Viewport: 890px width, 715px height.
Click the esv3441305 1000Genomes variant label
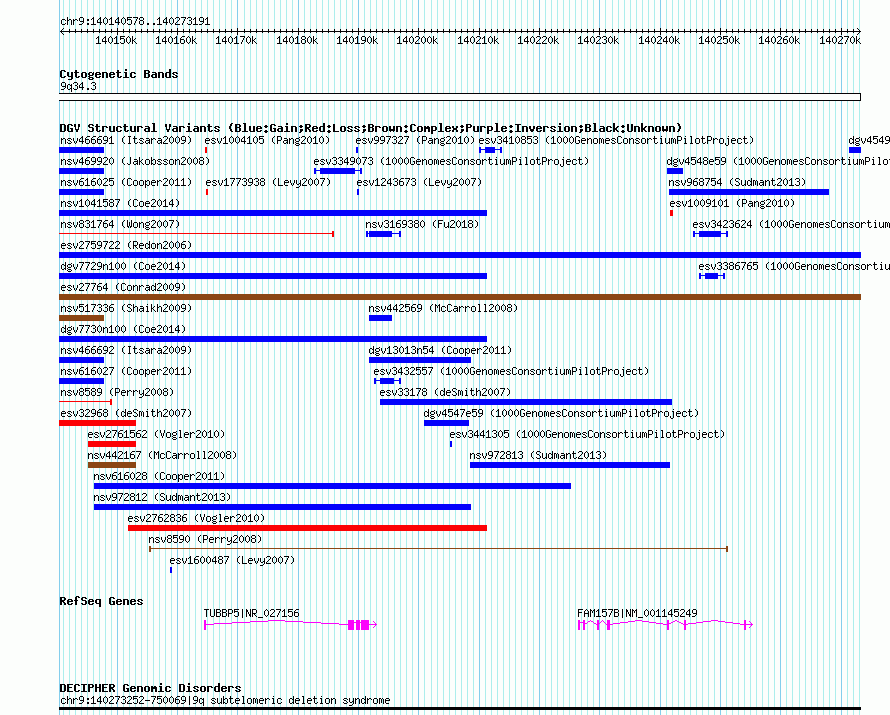[x=587, y=434]
